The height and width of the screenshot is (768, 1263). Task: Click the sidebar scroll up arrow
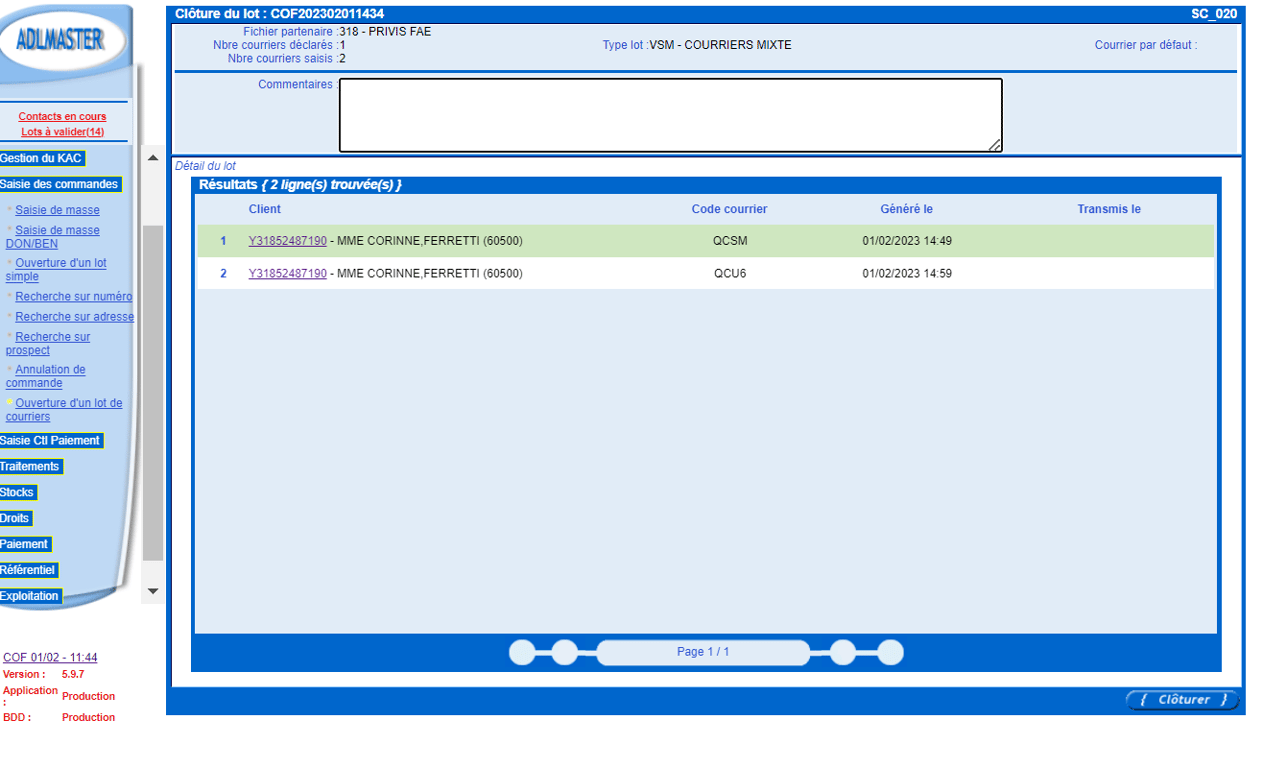(153, 158)
